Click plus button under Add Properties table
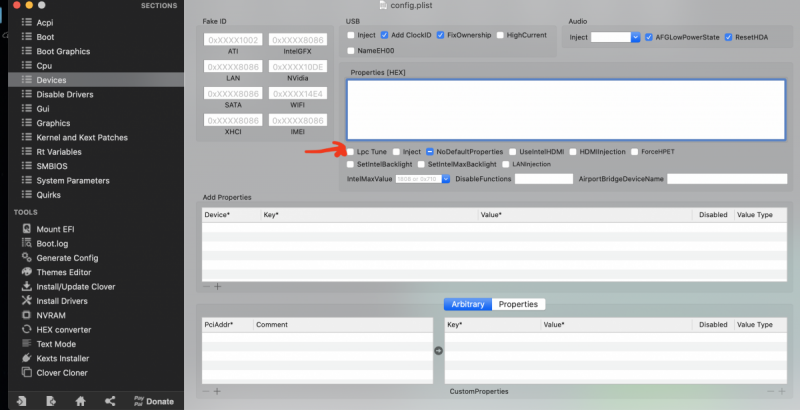Image resolution: width=800 pixels, height=410 pixels. coord(218,286)
